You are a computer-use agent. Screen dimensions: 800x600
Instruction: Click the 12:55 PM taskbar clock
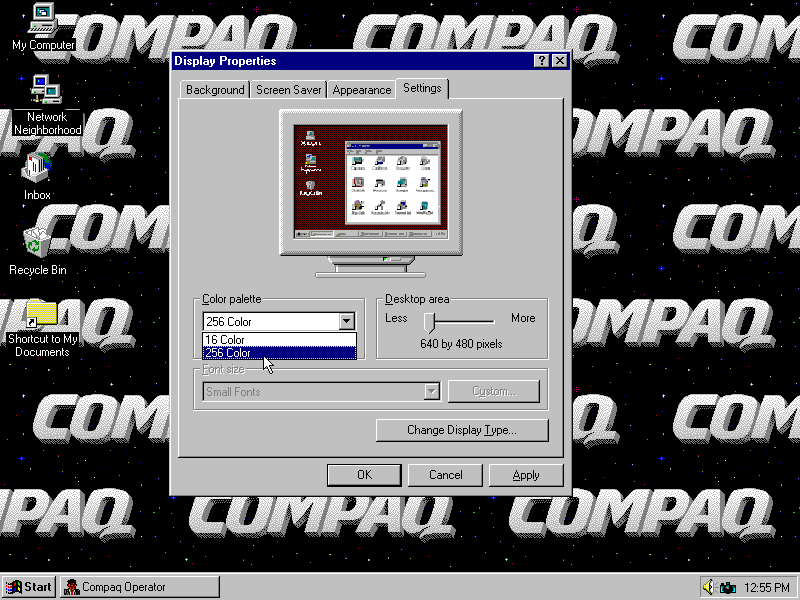767,588
